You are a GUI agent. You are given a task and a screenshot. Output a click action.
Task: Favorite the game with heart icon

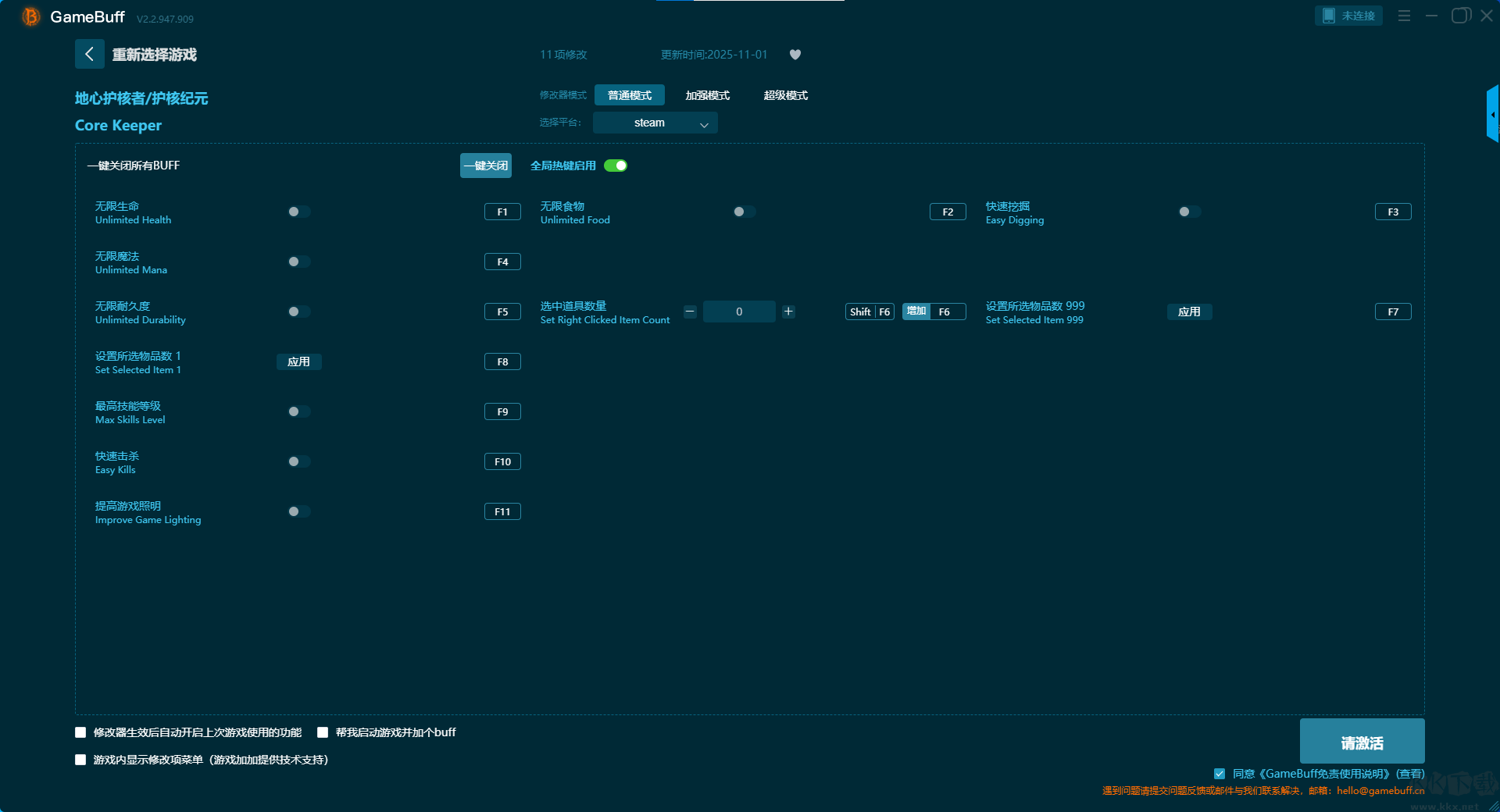click(x=795, y=55)
